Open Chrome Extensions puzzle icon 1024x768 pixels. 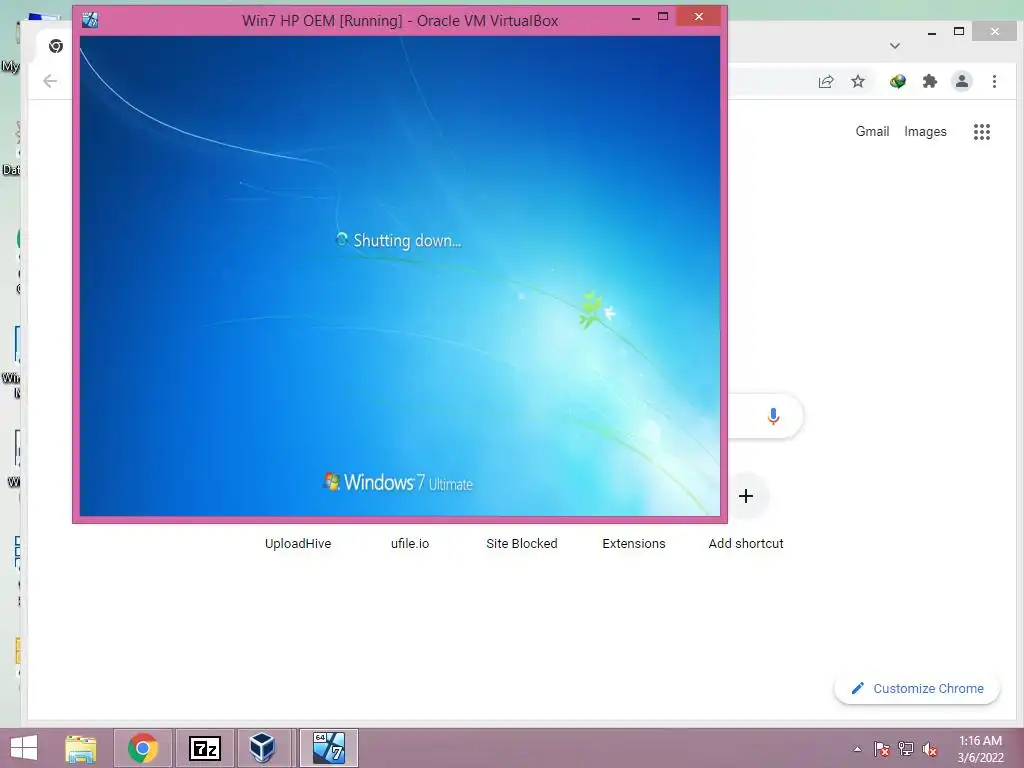[x=930, y=82]
